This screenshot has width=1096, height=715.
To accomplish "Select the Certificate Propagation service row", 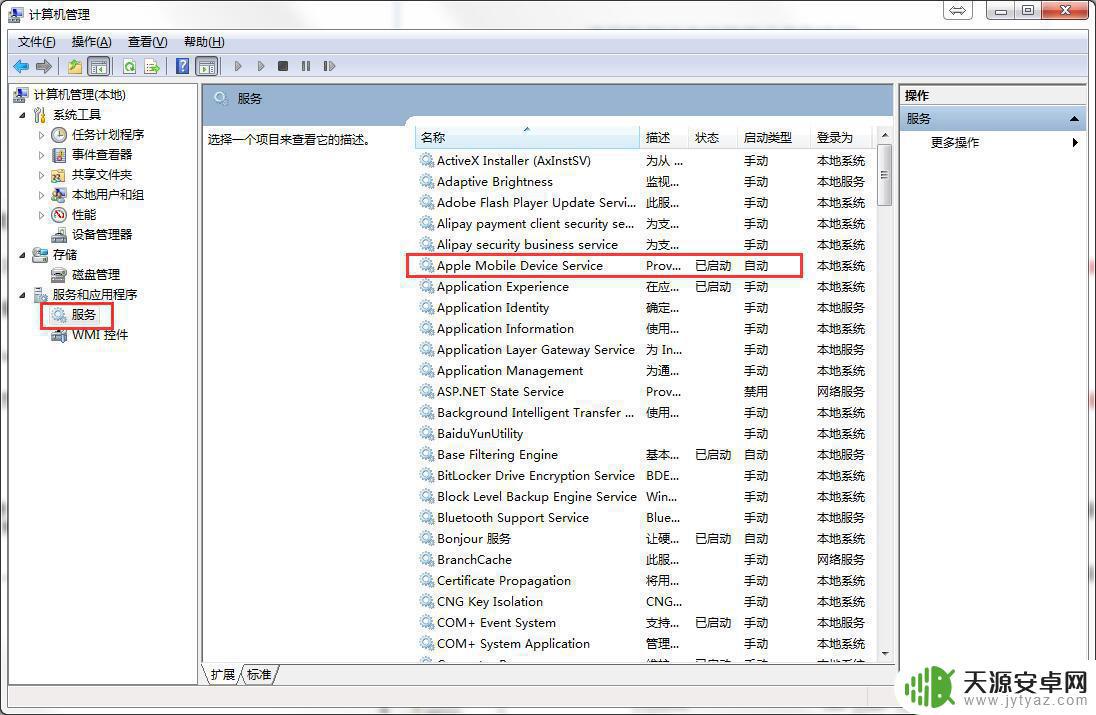I will point(643,581).
